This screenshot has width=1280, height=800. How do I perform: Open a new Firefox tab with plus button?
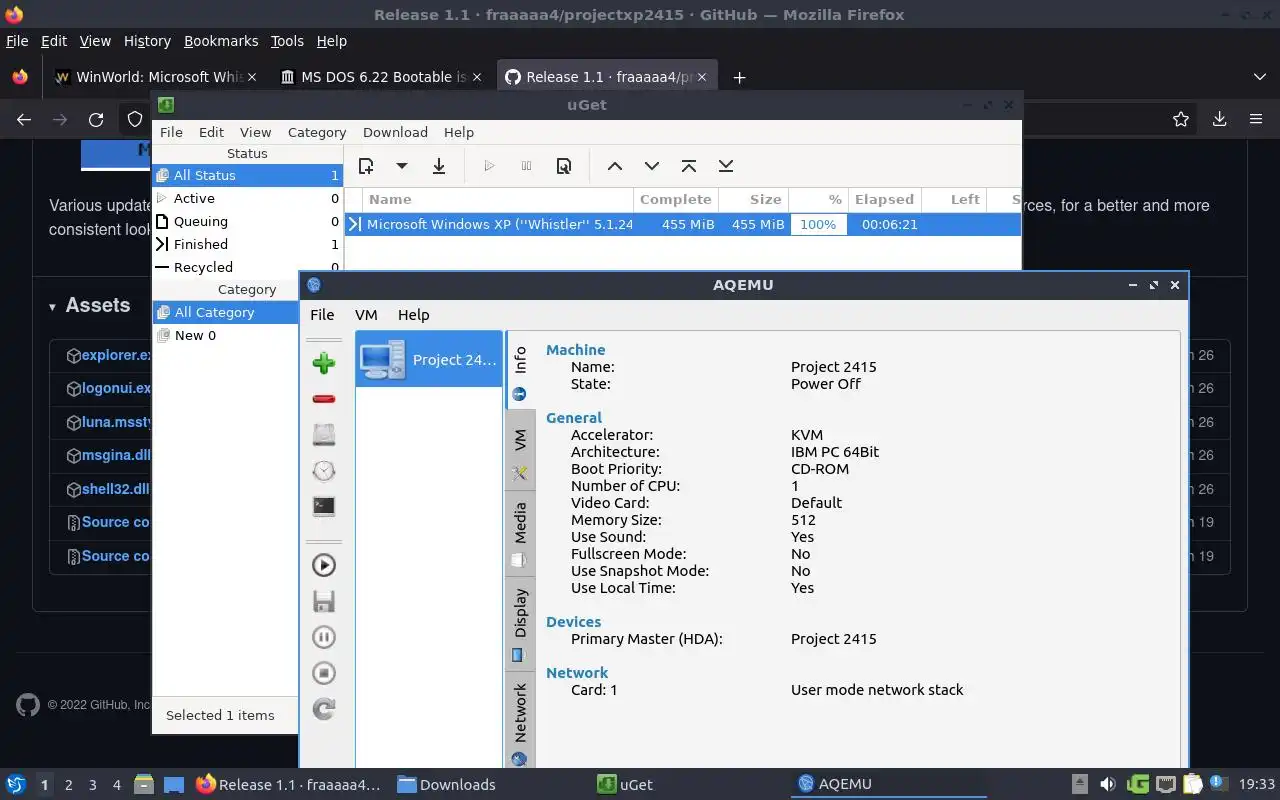point(739,77)
